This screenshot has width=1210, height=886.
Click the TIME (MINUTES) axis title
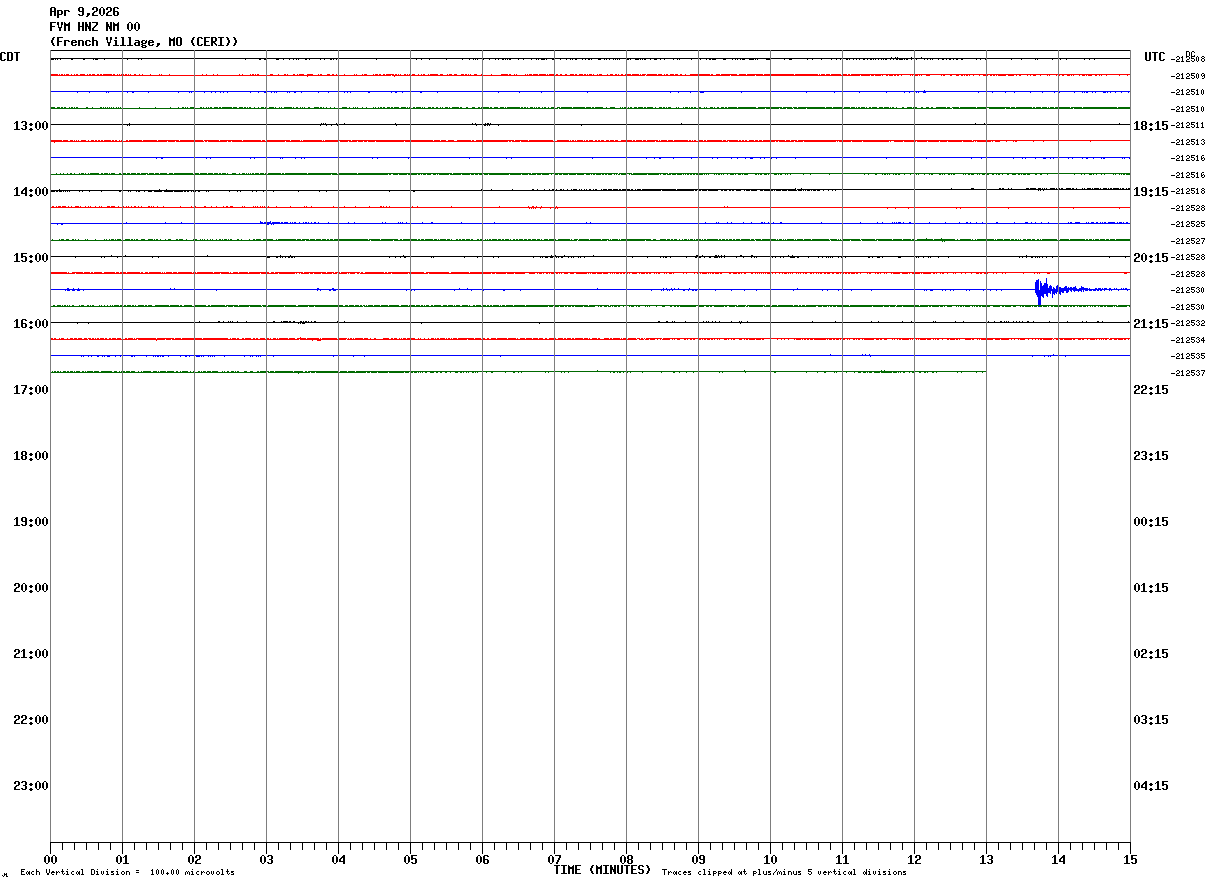click(602, 870)
